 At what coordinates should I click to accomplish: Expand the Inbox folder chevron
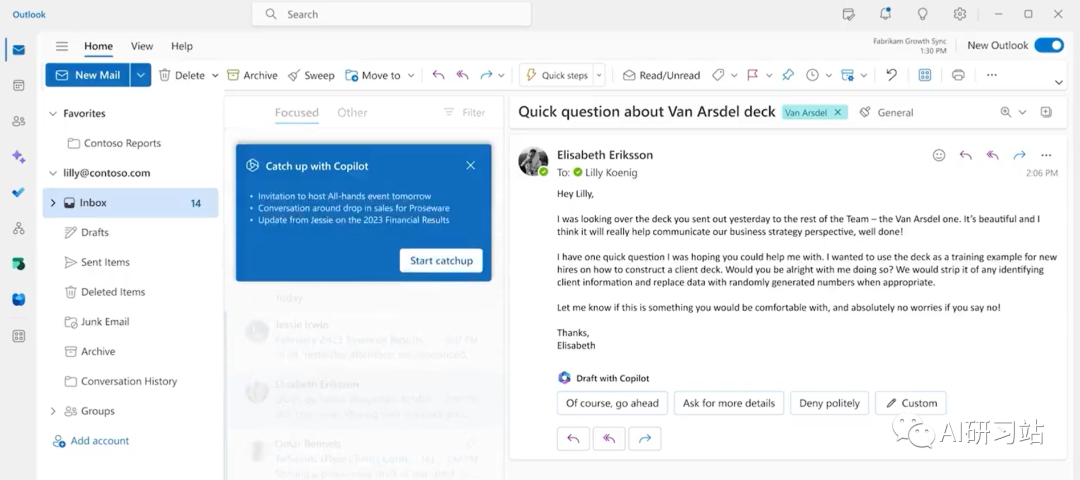(x=53, y=203)
